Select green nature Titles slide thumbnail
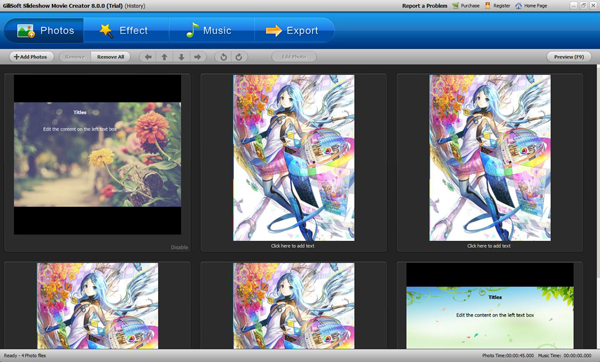 click(x=490, y=306)
